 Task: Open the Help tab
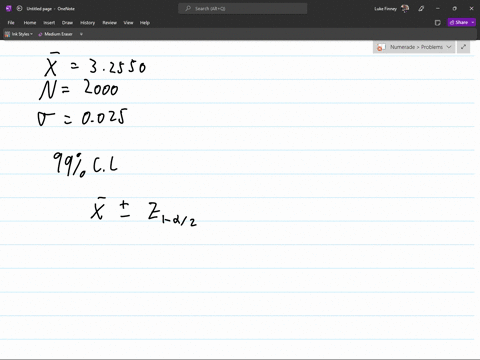tap(145, 23)
